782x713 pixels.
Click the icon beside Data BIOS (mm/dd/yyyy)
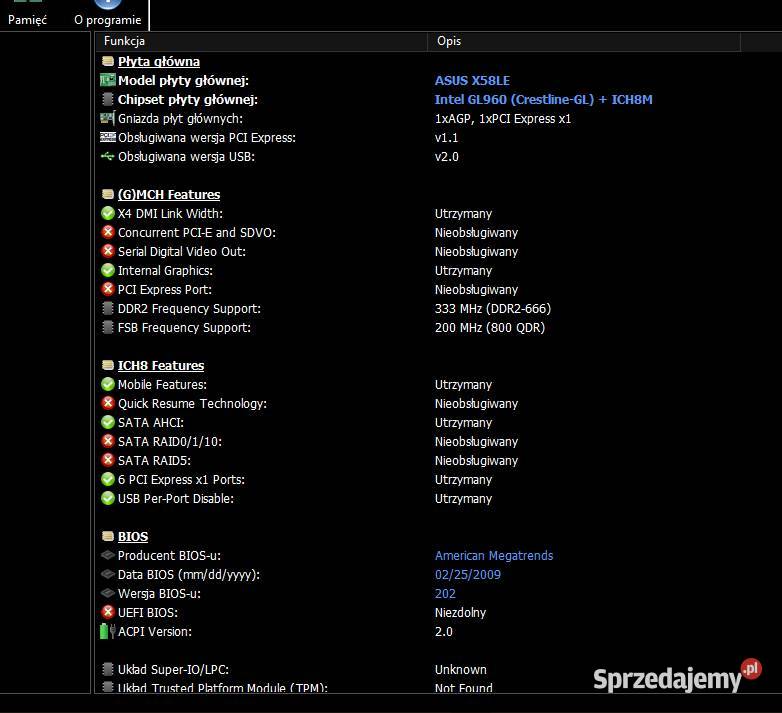click(108, 574)
